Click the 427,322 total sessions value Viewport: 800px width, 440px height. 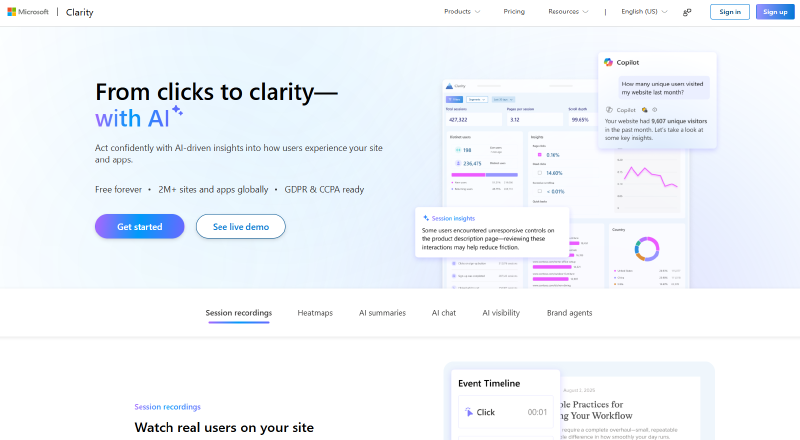point(458,120)
